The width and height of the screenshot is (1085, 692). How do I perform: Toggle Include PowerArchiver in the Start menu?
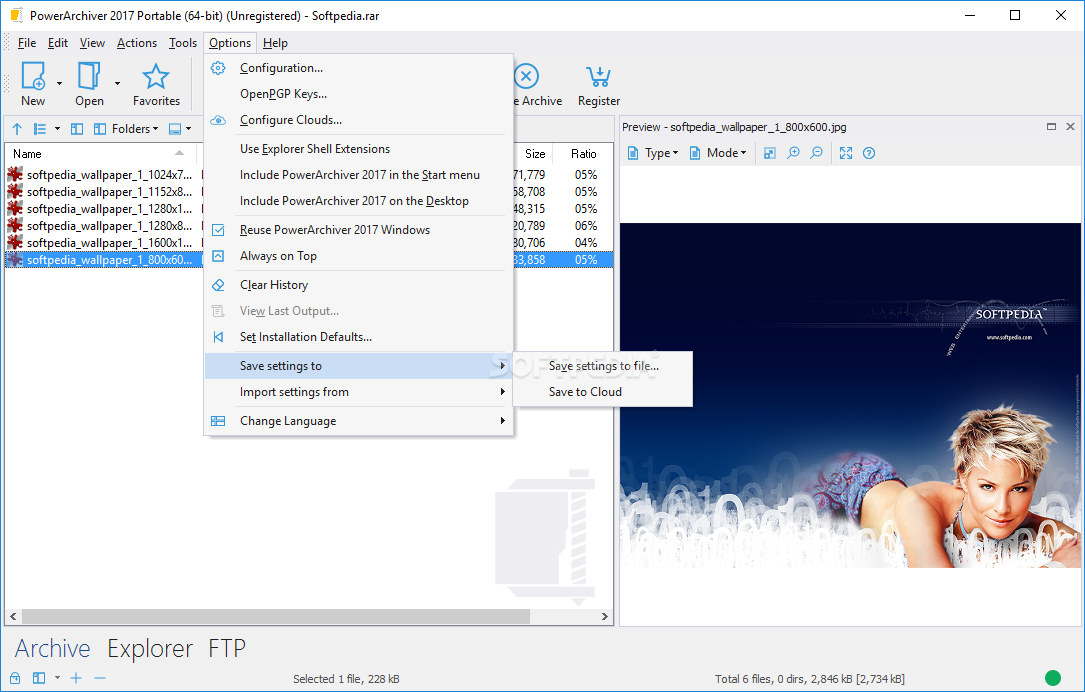358,175
